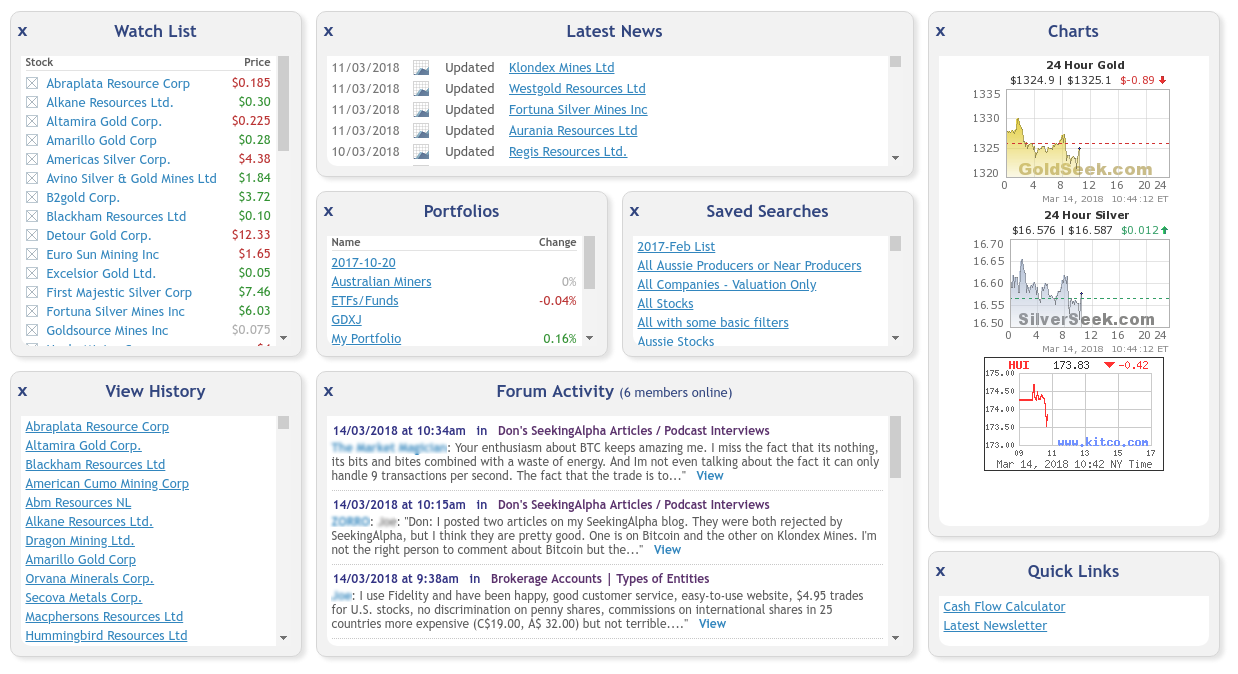Remove Goldsource Mines Inc from watch list

coord(32,331)
